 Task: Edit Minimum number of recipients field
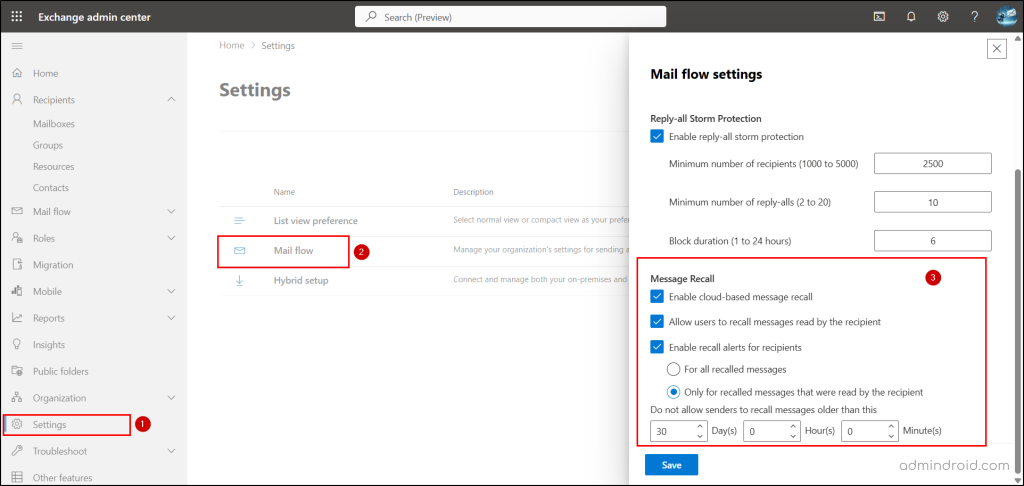pyautogui.click(x=933, y=163)
